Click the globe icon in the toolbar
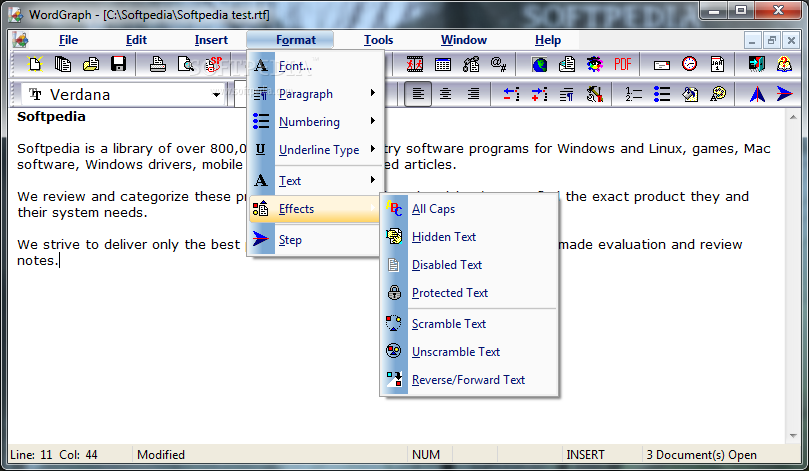 pyautogui.click(x=540, y=64)
